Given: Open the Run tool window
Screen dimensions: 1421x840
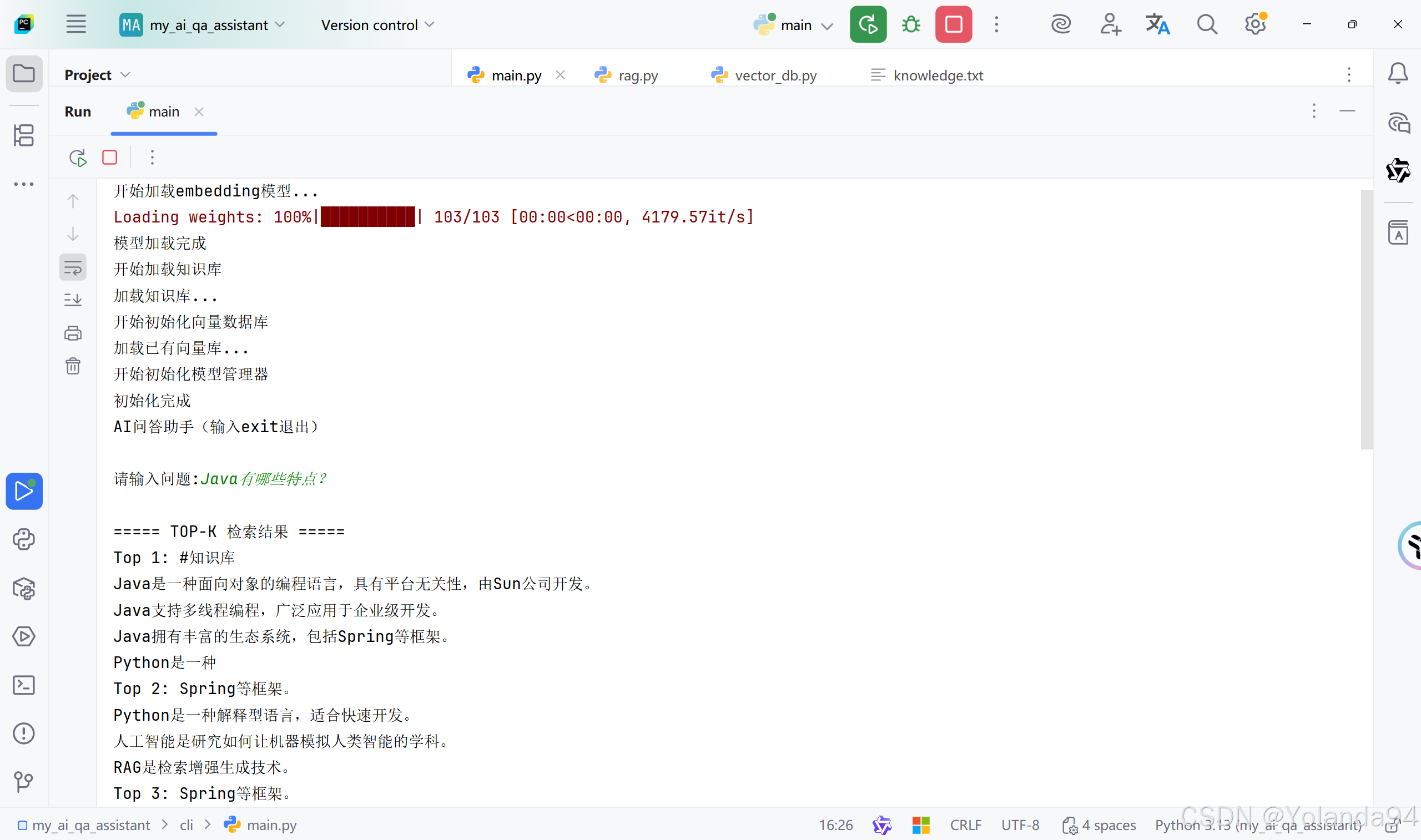Looking at the screenshot, I should click(24, 491).
